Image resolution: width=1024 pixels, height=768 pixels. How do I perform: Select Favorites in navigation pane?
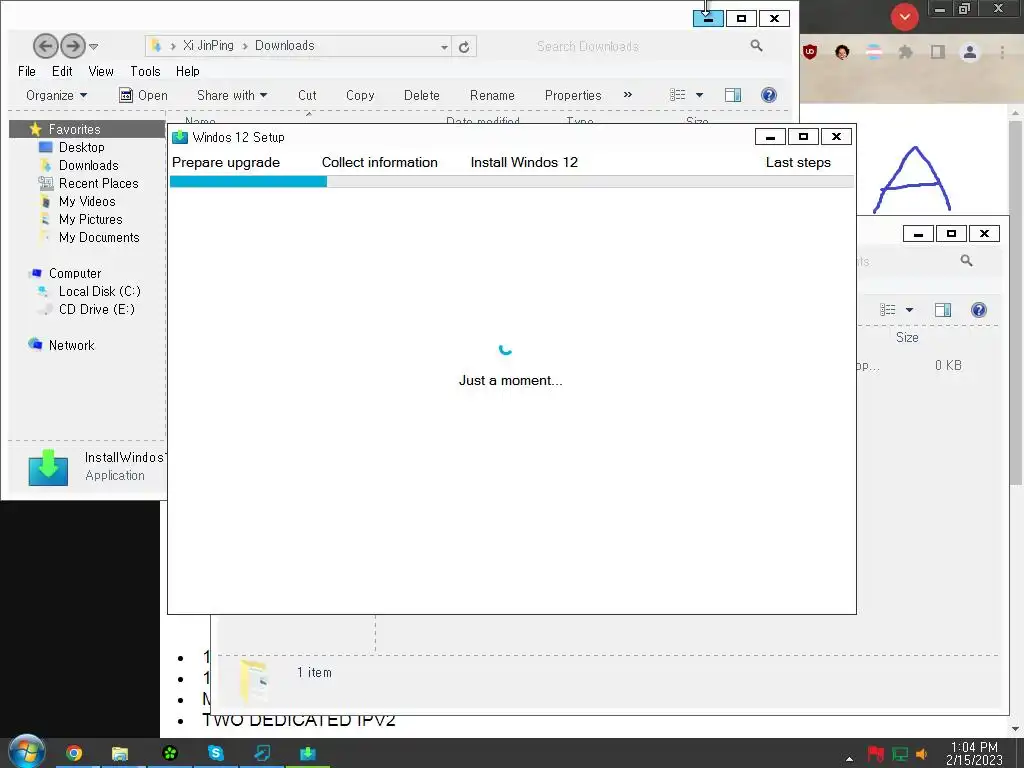point(74,129)
